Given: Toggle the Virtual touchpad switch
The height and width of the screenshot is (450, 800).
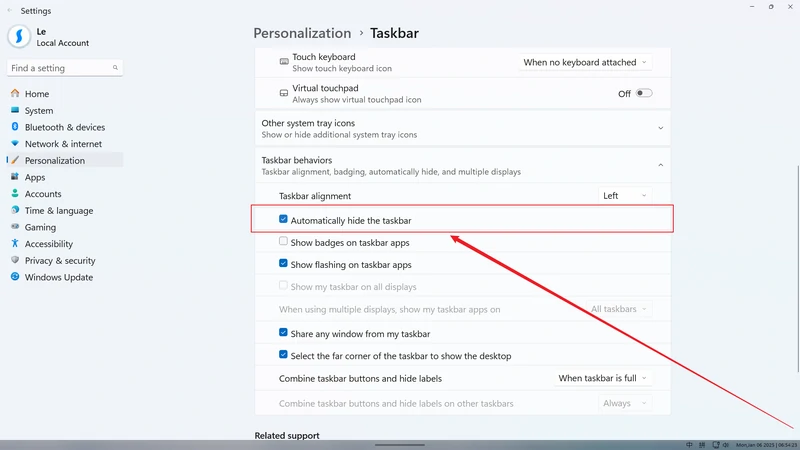Looking at the screenshot, I should click(x=644, y=93).
